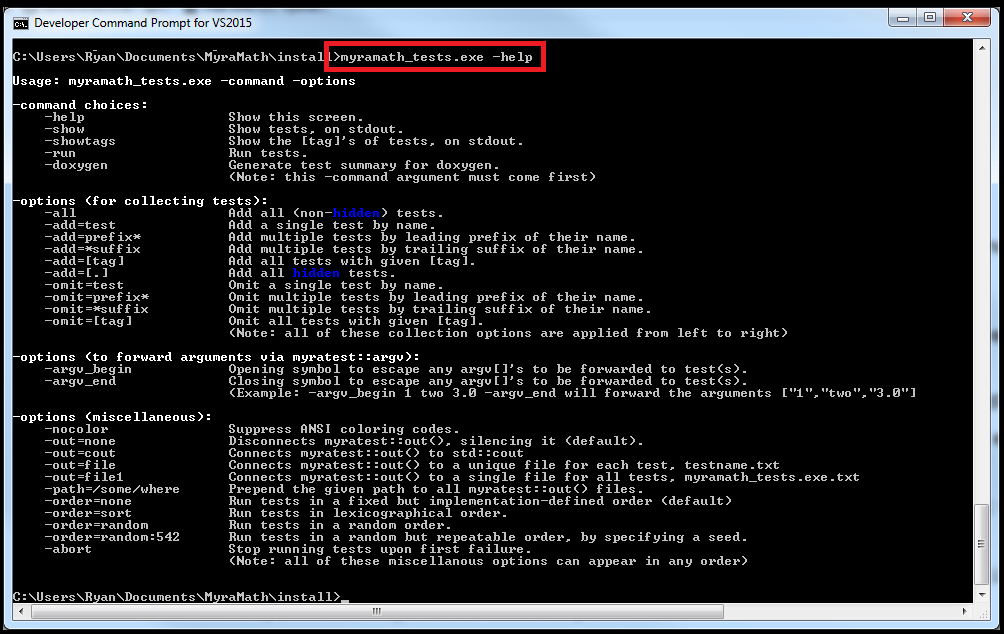
Task: Click the '-doxygen' command entry
Action: 76,165
